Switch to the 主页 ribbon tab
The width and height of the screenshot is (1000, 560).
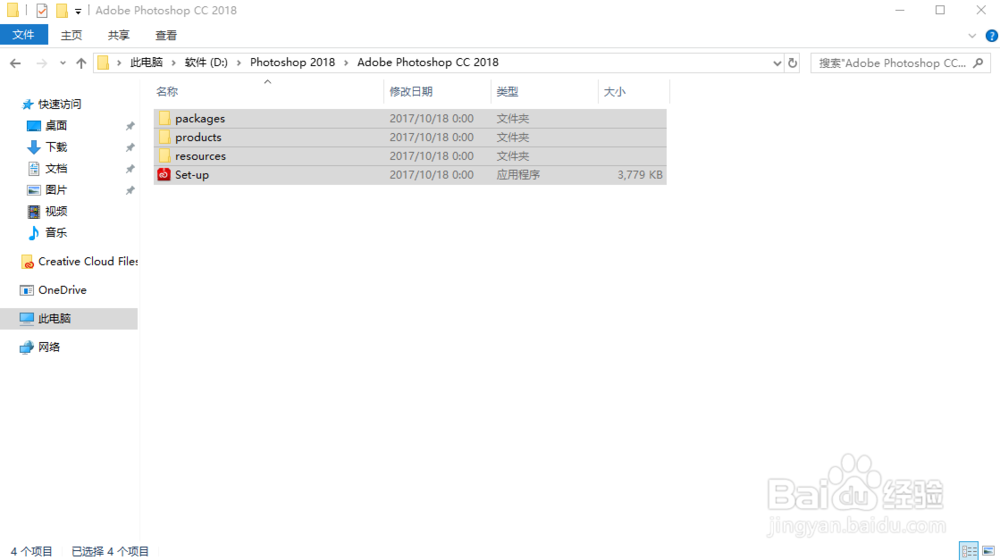tap(71, 35)
